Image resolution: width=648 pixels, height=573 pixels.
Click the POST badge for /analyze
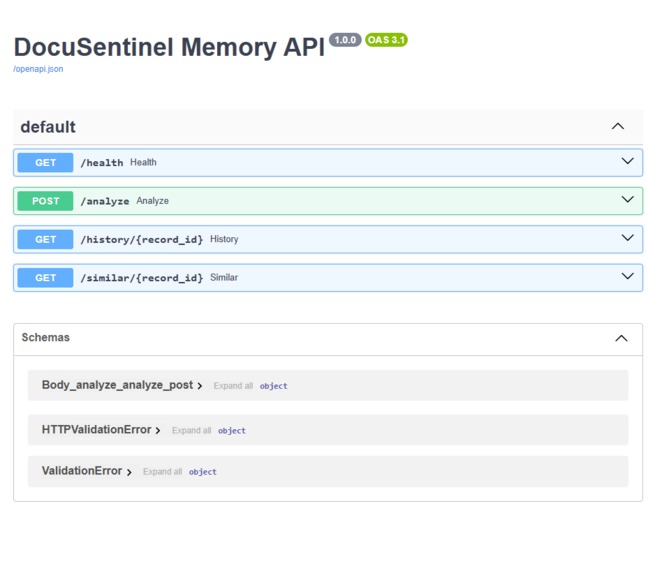click(x=45, y=201)
